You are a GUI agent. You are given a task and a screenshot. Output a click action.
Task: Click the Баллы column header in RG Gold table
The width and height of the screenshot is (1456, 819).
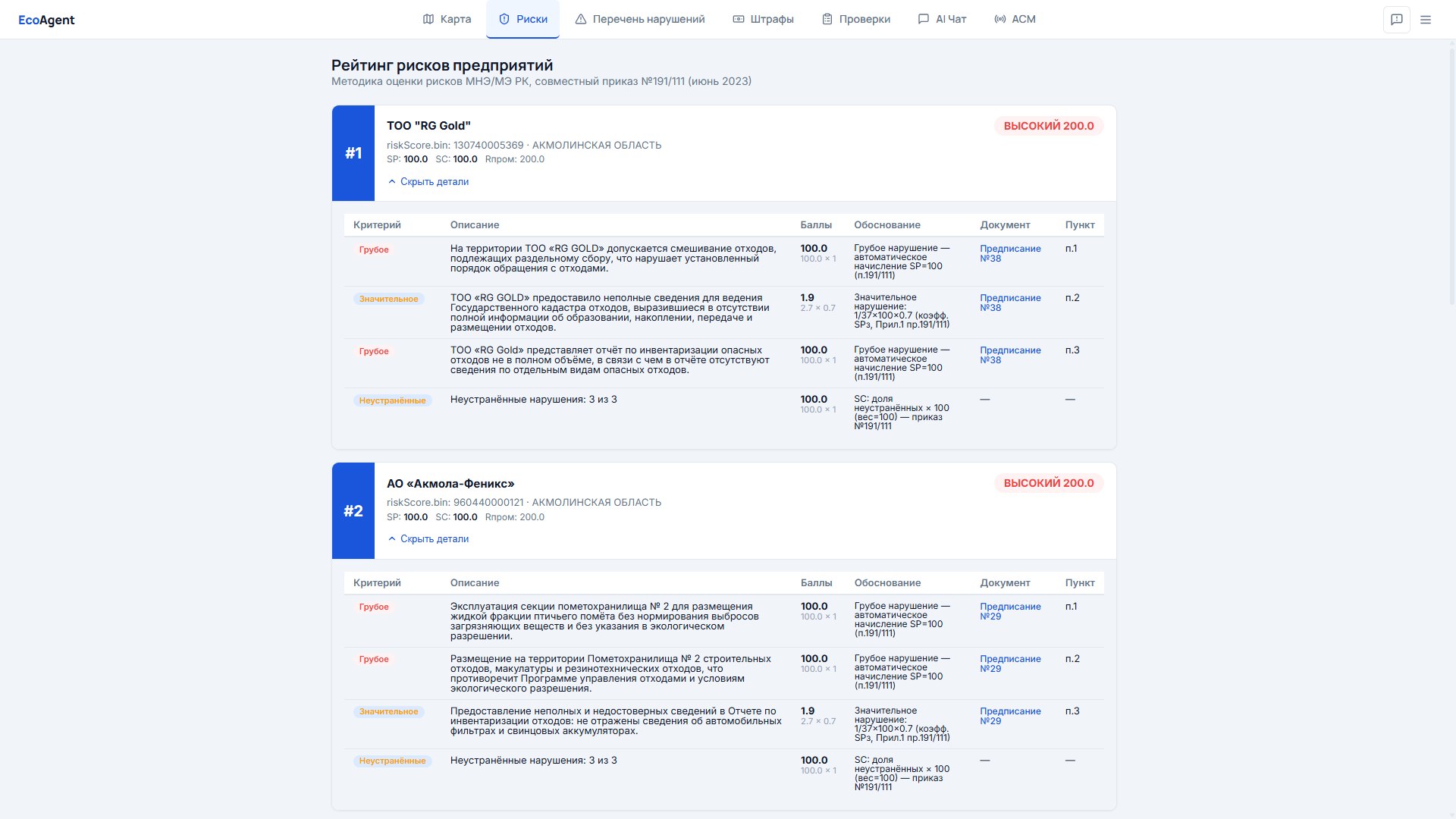(x=816, y=225)
